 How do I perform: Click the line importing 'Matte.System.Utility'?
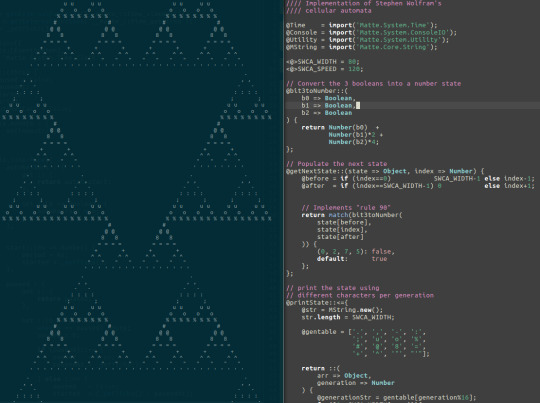(367, 40)
